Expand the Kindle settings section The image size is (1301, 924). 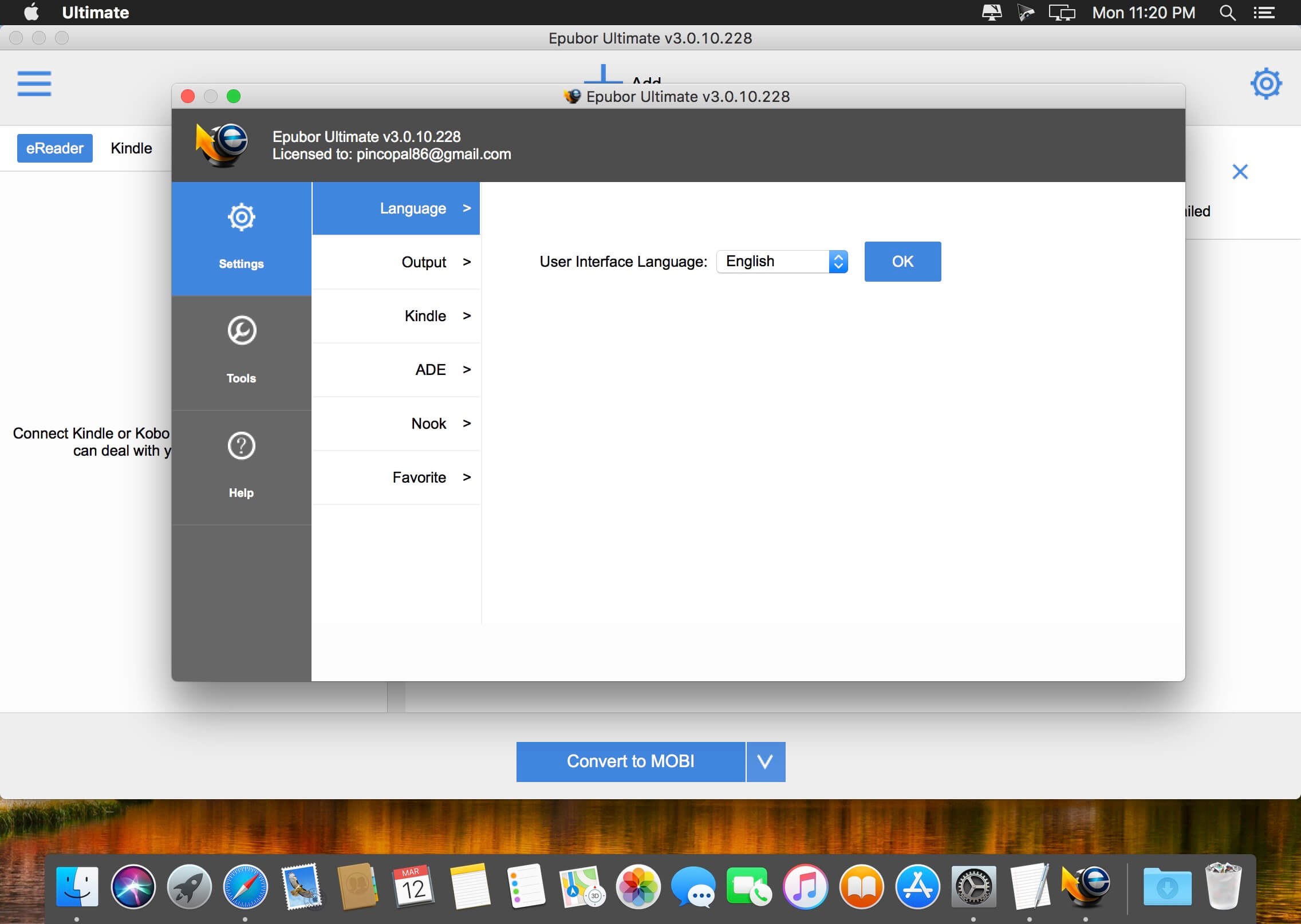(424, 315)
